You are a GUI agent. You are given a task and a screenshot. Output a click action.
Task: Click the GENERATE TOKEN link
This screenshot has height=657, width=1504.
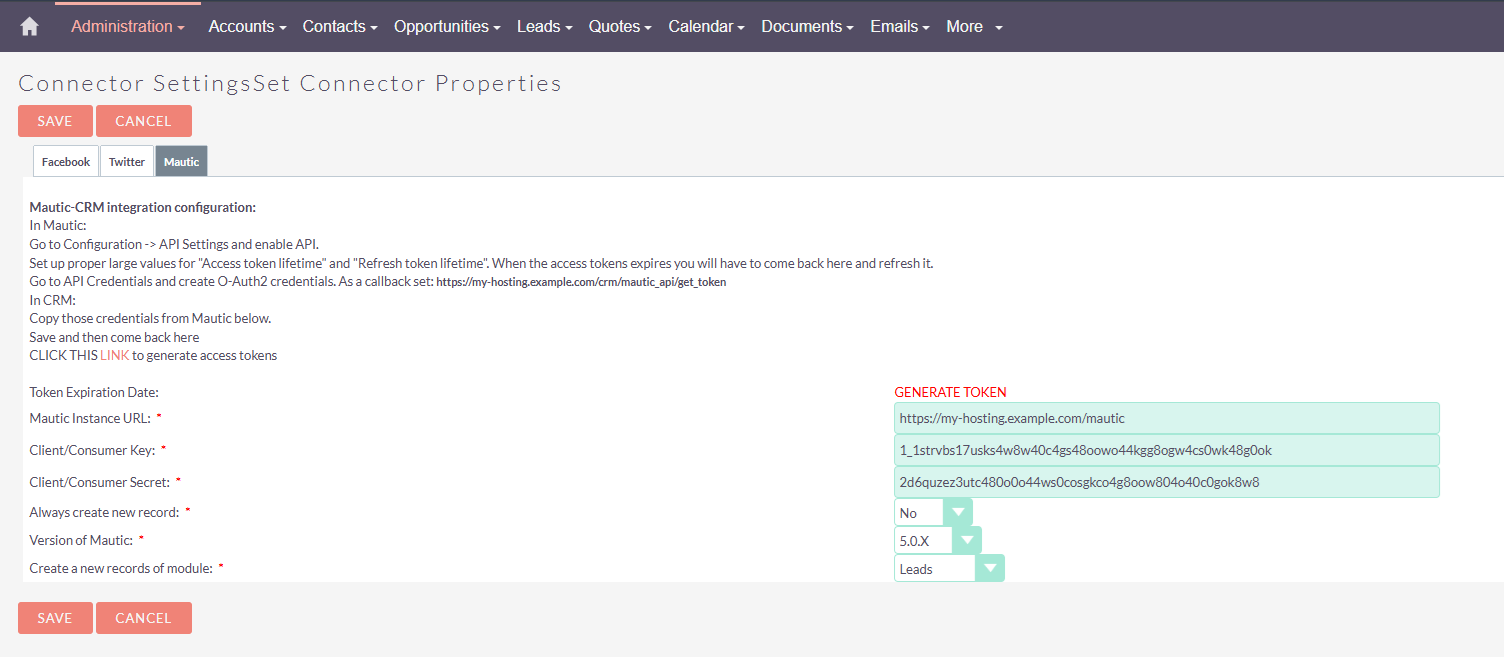click(950, 392)
